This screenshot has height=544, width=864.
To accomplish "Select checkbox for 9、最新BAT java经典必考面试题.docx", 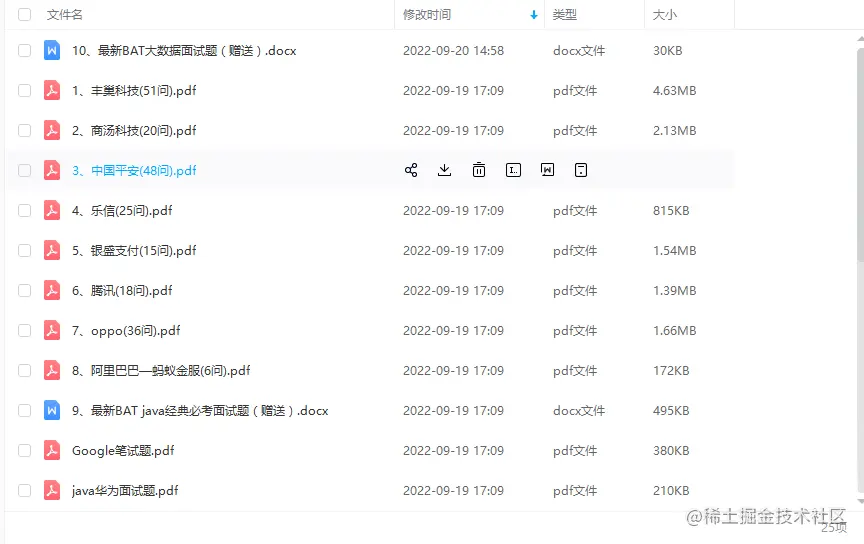I will point(24,411).
